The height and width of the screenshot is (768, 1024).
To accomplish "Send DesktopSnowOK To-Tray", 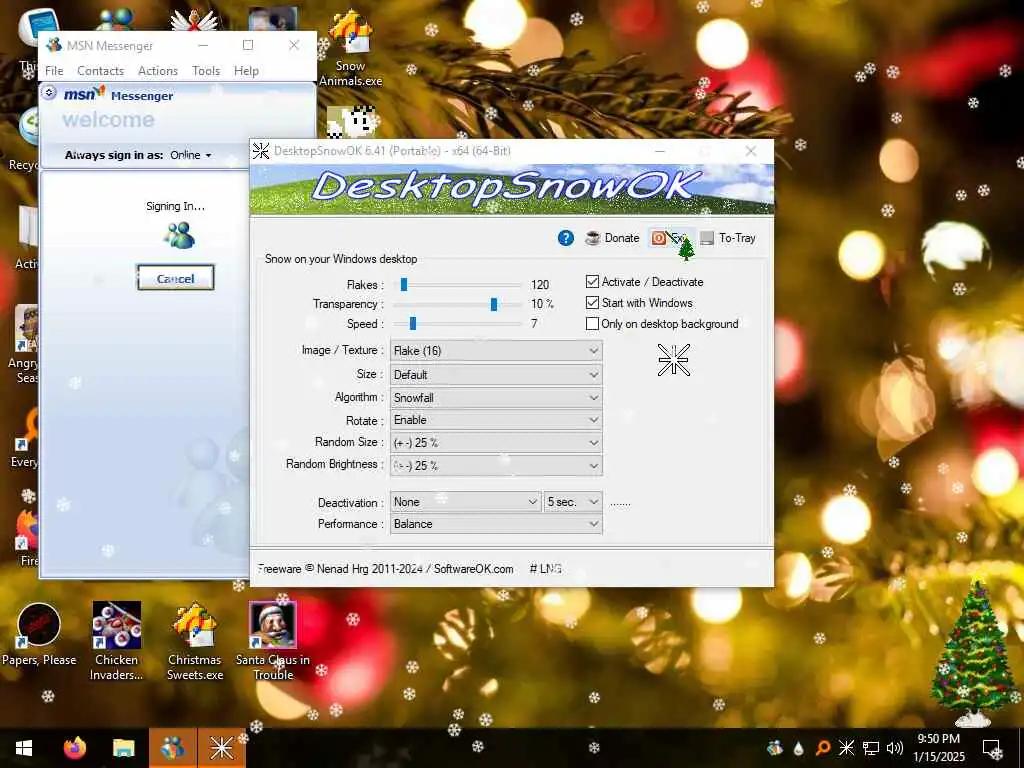I will coord(728,238).
